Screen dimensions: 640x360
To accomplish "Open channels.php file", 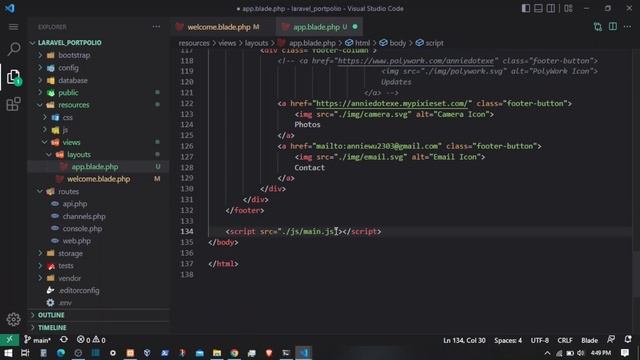I will [84, 216].
